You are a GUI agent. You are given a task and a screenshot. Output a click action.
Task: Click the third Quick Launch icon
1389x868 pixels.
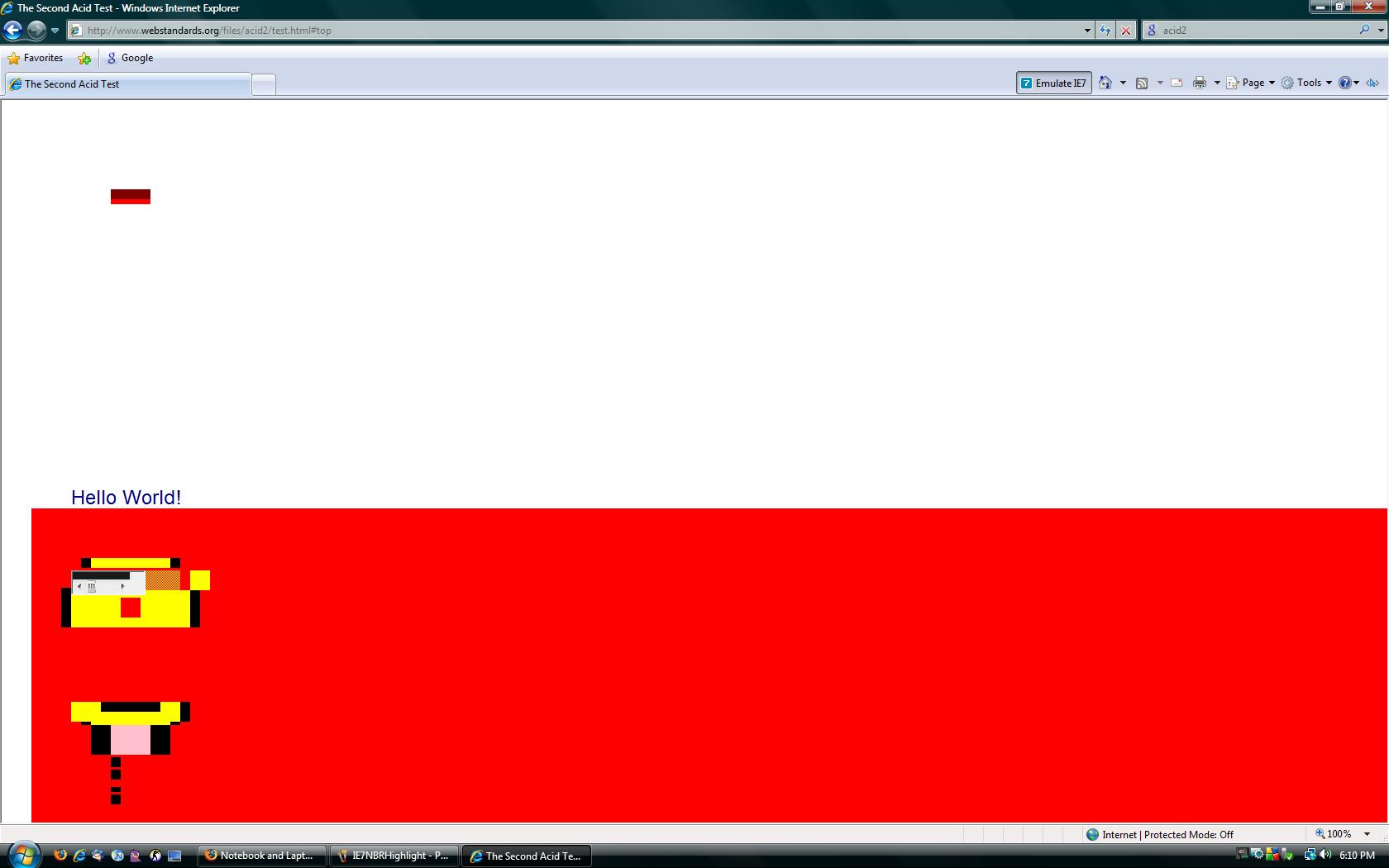tap(98, 856)
